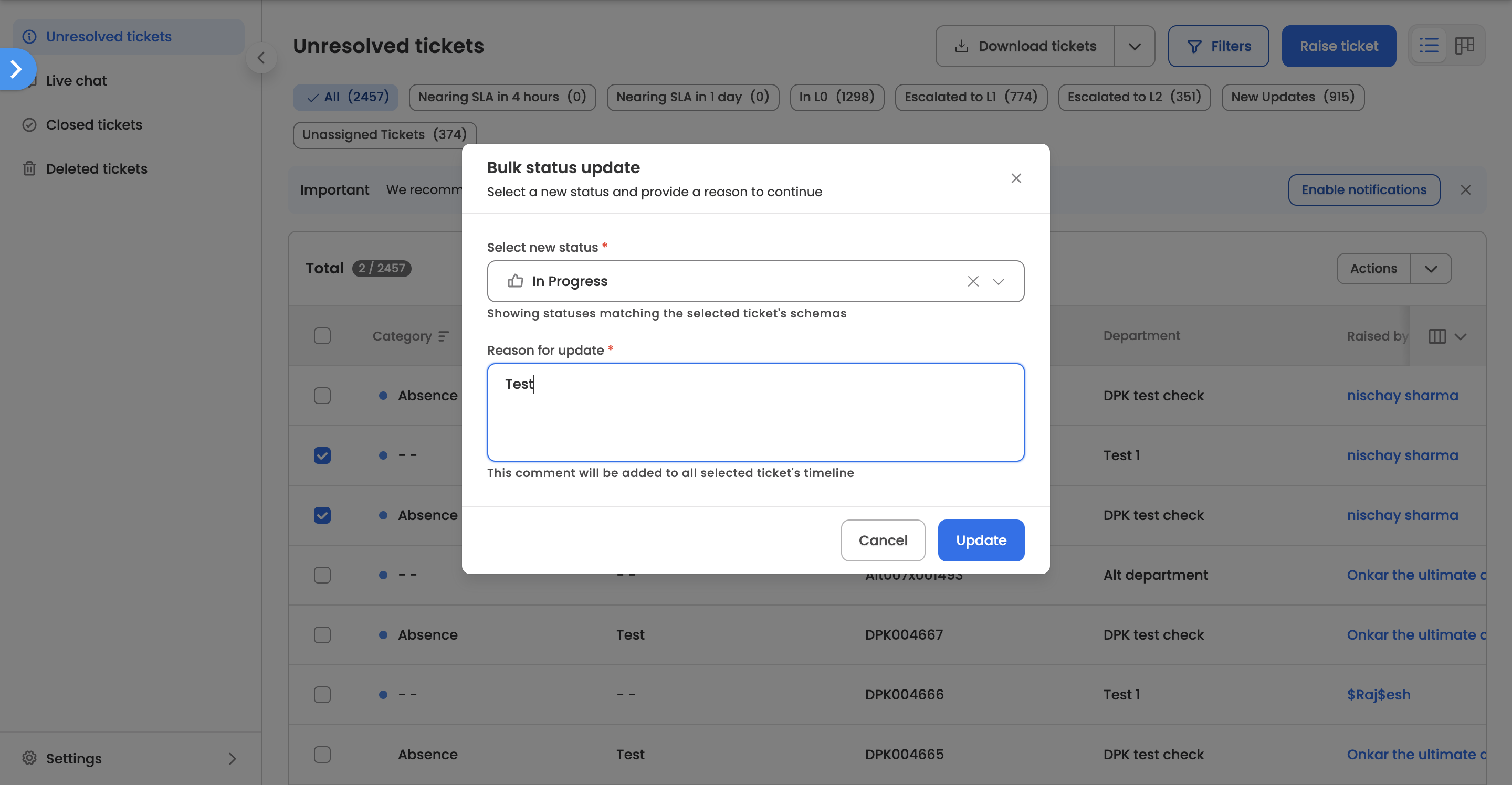Switch to board view layout
Image resolution: width=1512 pixels, height=785 pixels.
click(1464, 46)
